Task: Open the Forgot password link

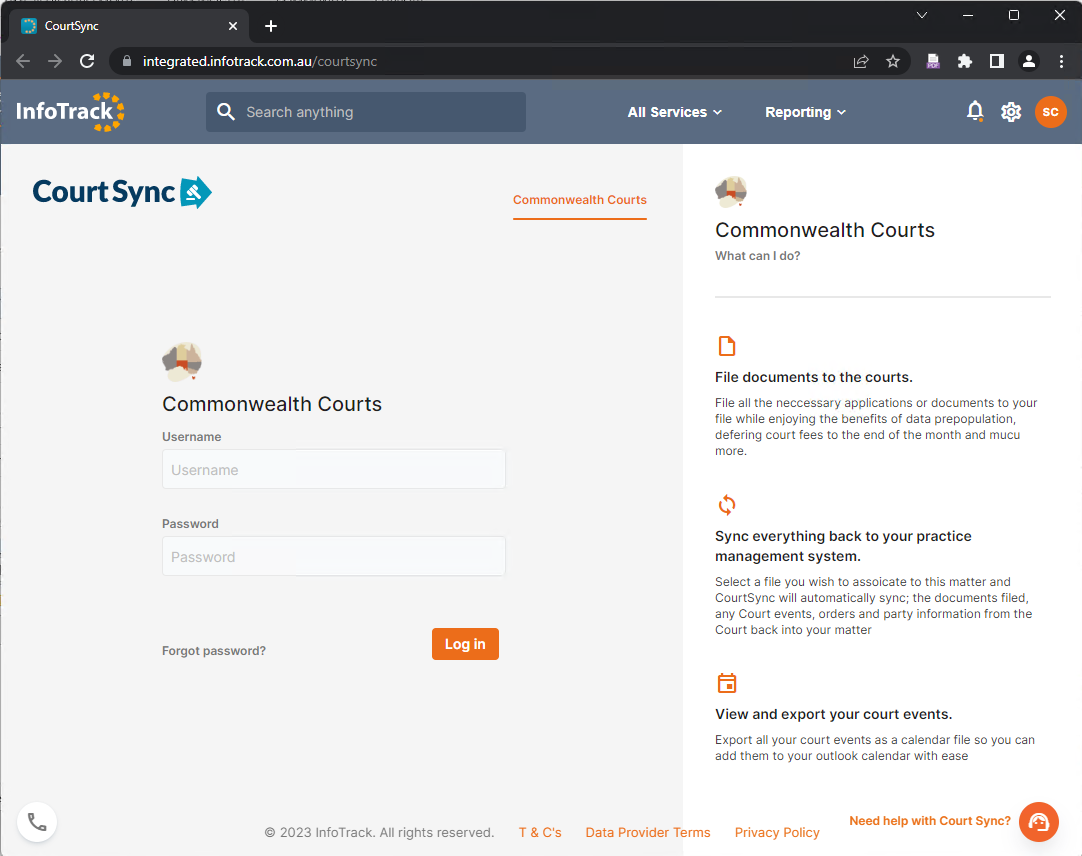Action: coord(213,650)
